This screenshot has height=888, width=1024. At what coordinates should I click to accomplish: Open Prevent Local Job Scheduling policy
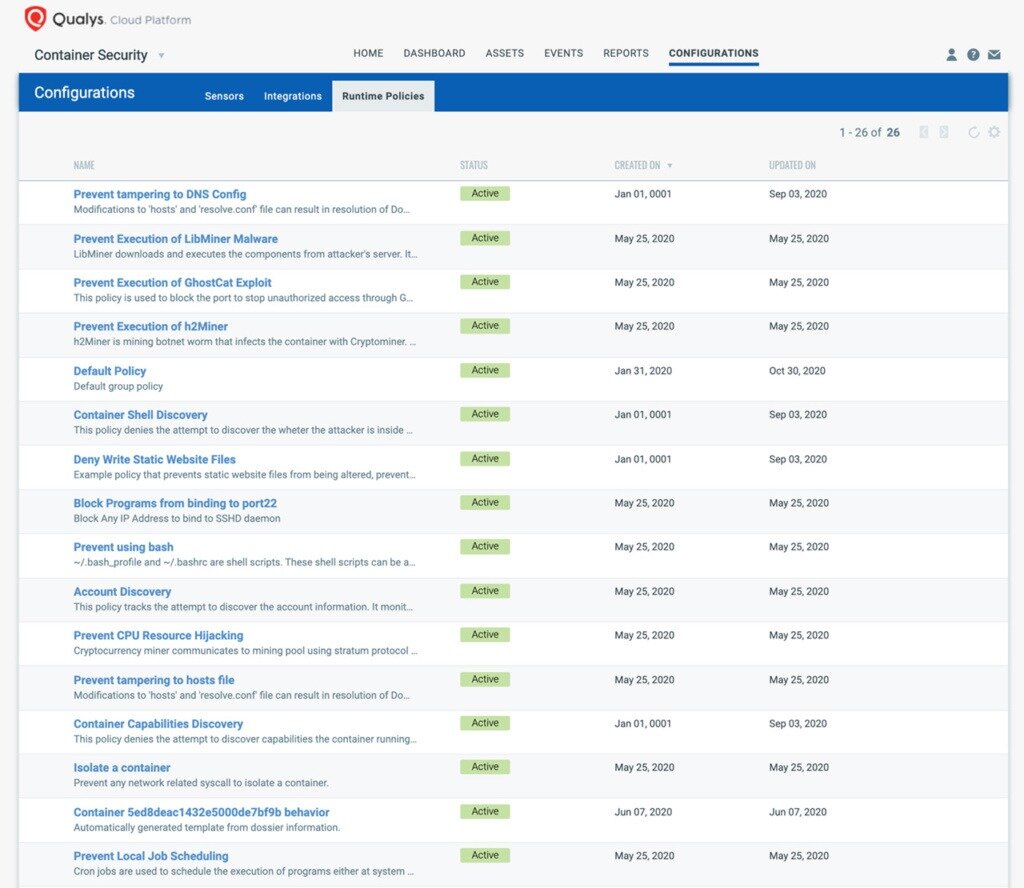tap(151, 856)
